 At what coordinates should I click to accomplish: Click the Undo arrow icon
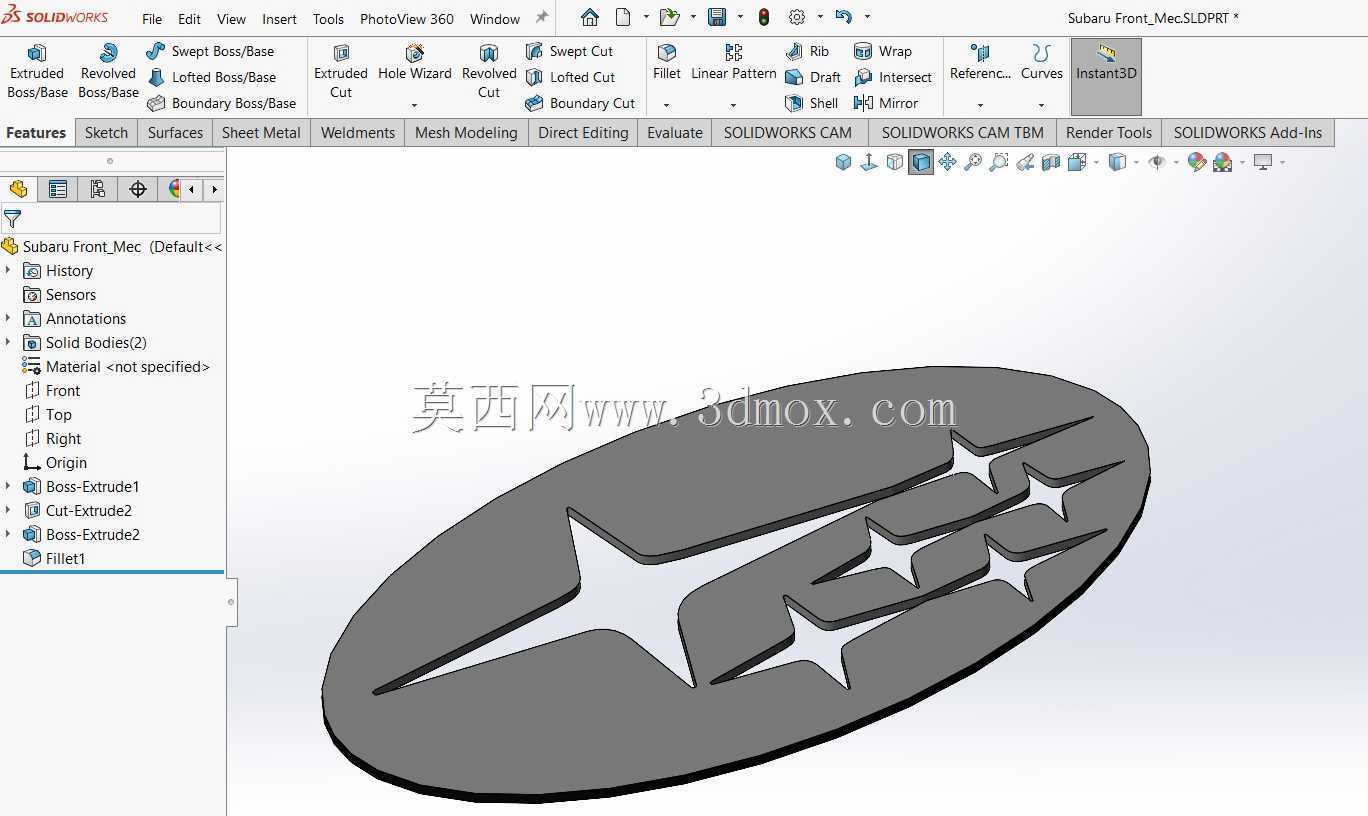click(x=844, y=18)
